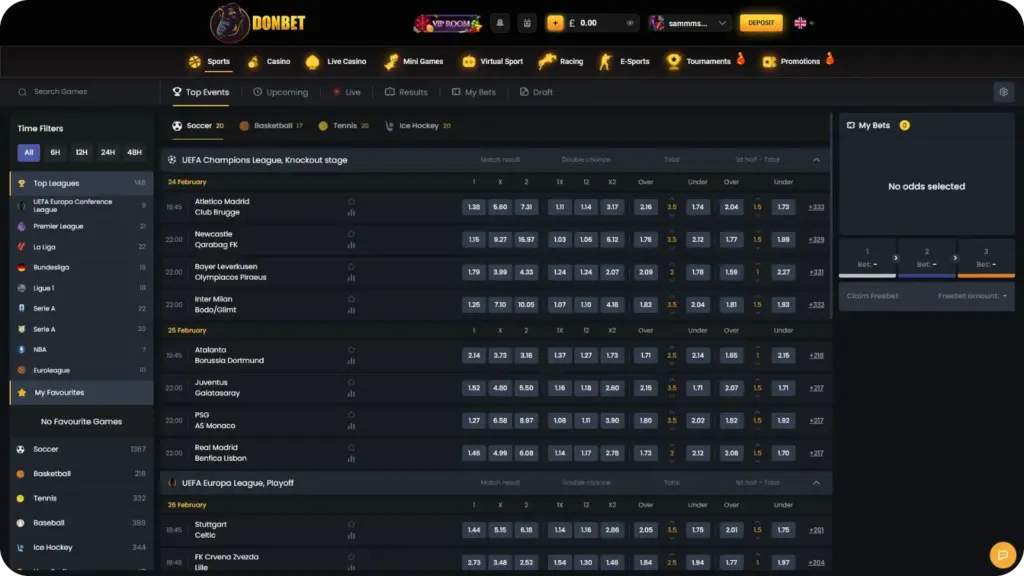This screenshot has width=1024, height=576.
Task: Select La Liga in the sidebar
Action: [82, 247]
